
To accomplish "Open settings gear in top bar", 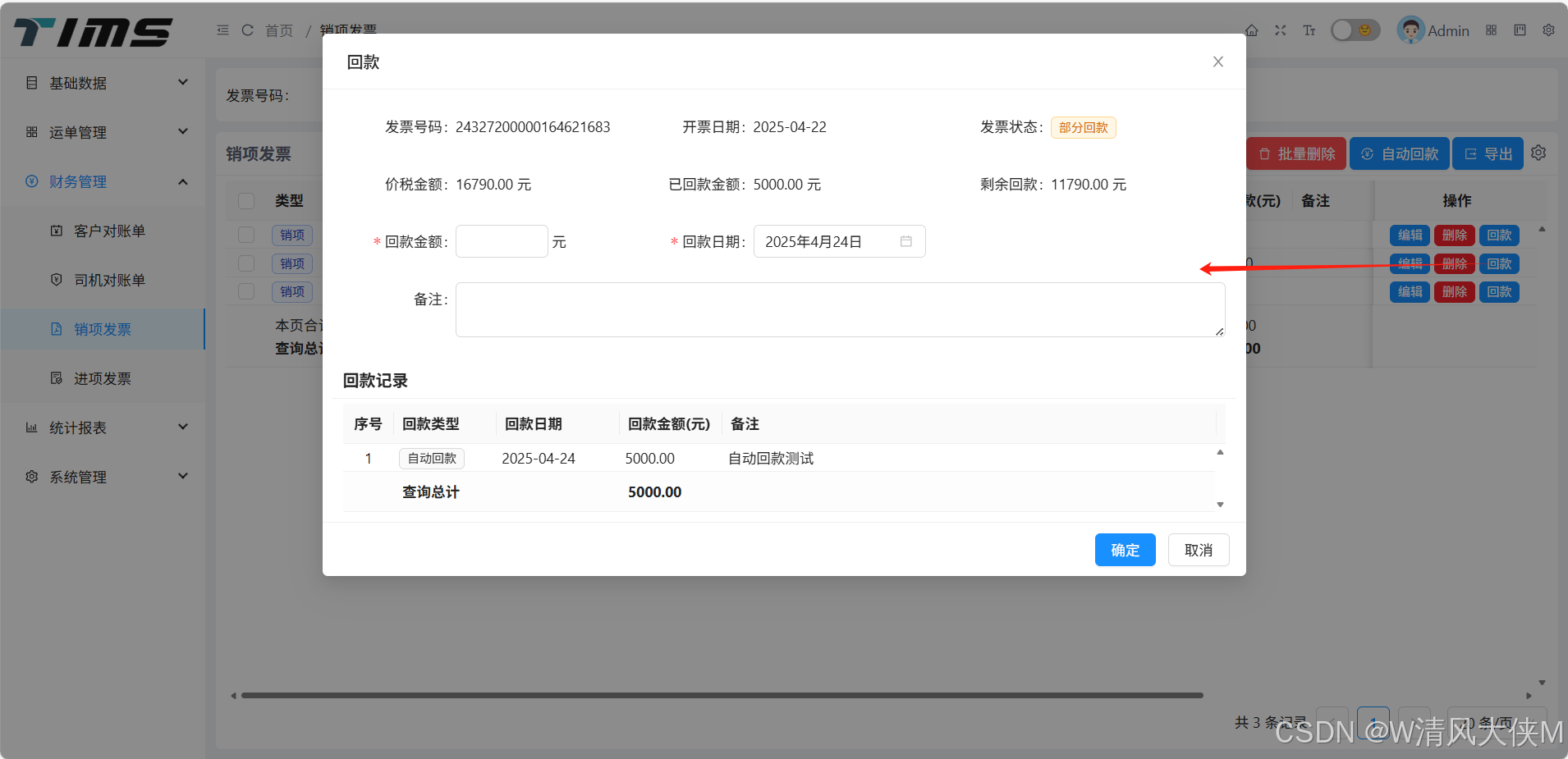I will pos(1548,30).
